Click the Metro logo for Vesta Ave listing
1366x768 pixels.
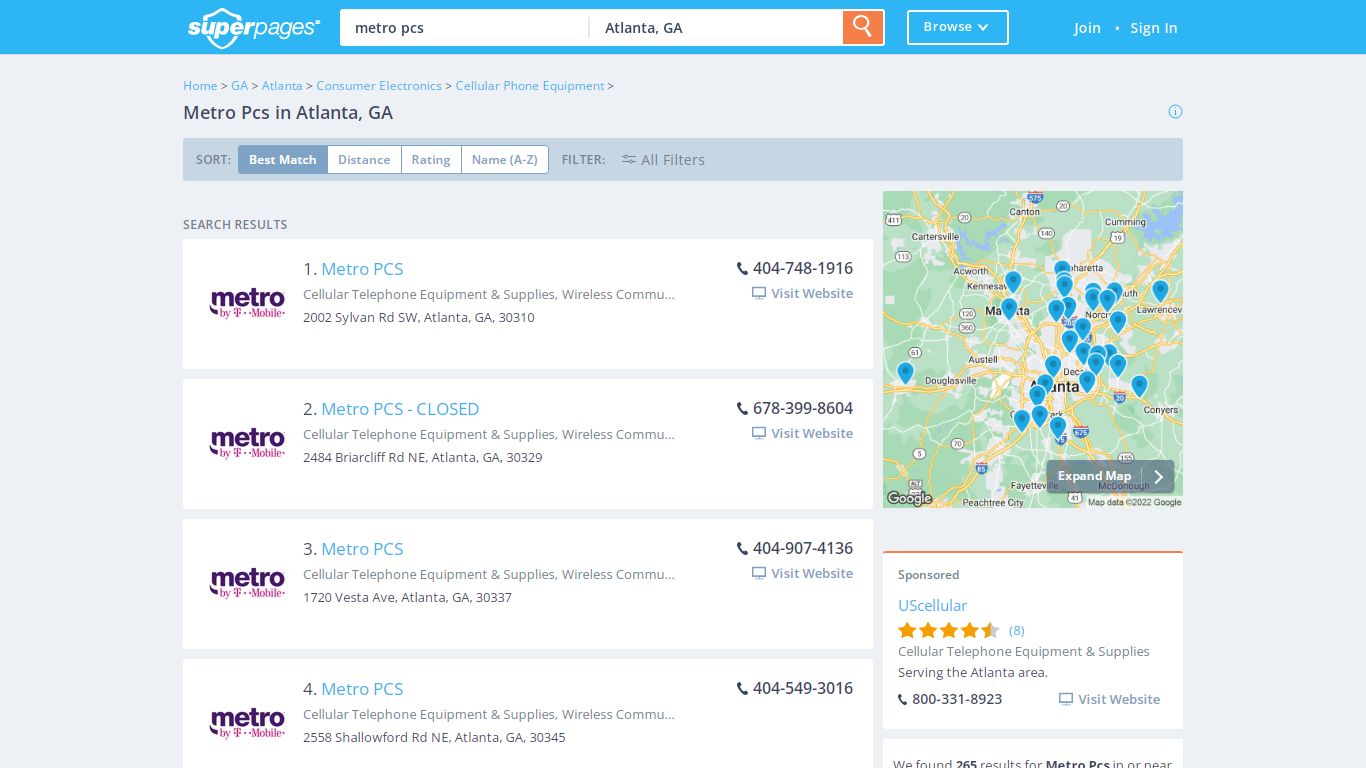(247, 583)
